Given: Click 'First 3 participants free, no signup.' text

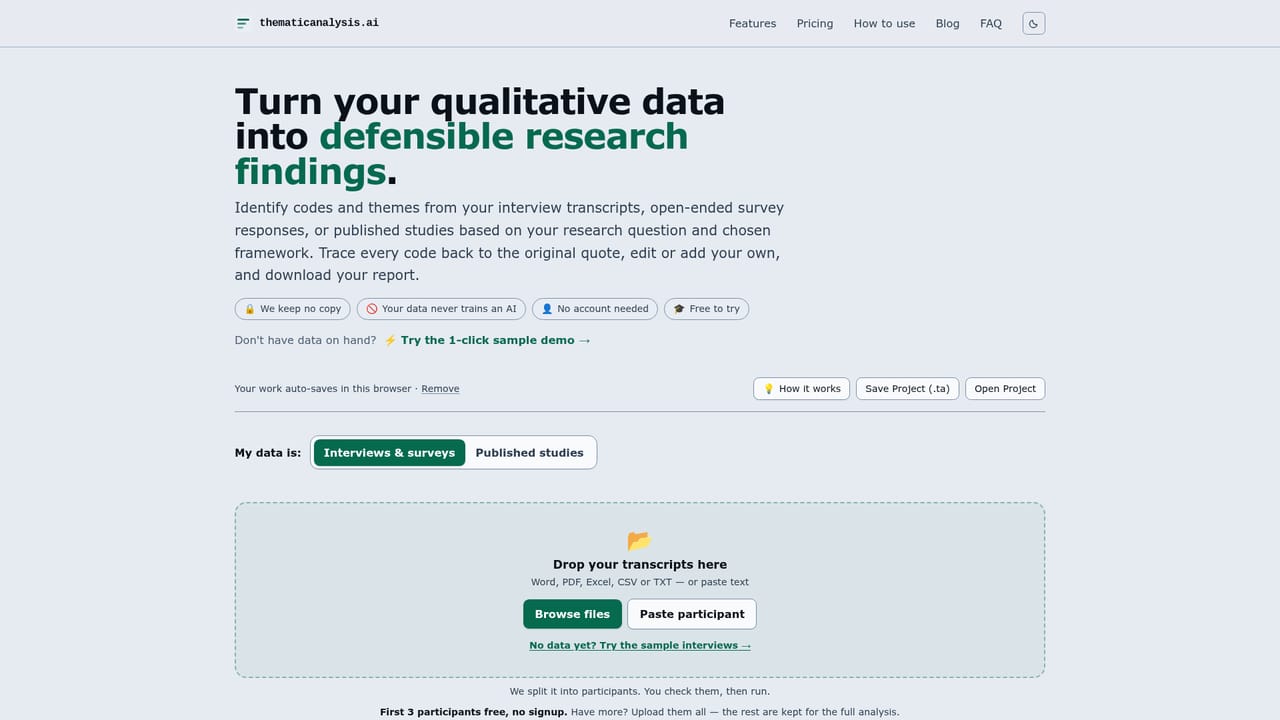Looking at the screenshot, I should (x=473, y=712).
